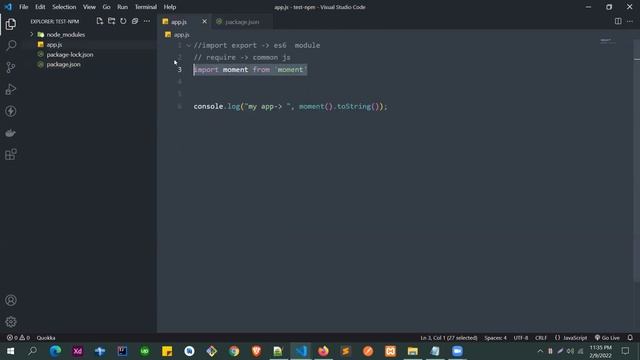Refresh the Explorer file list
Image resolution: width=640 pixels, height=360 pixels.
tap(123, 21)
